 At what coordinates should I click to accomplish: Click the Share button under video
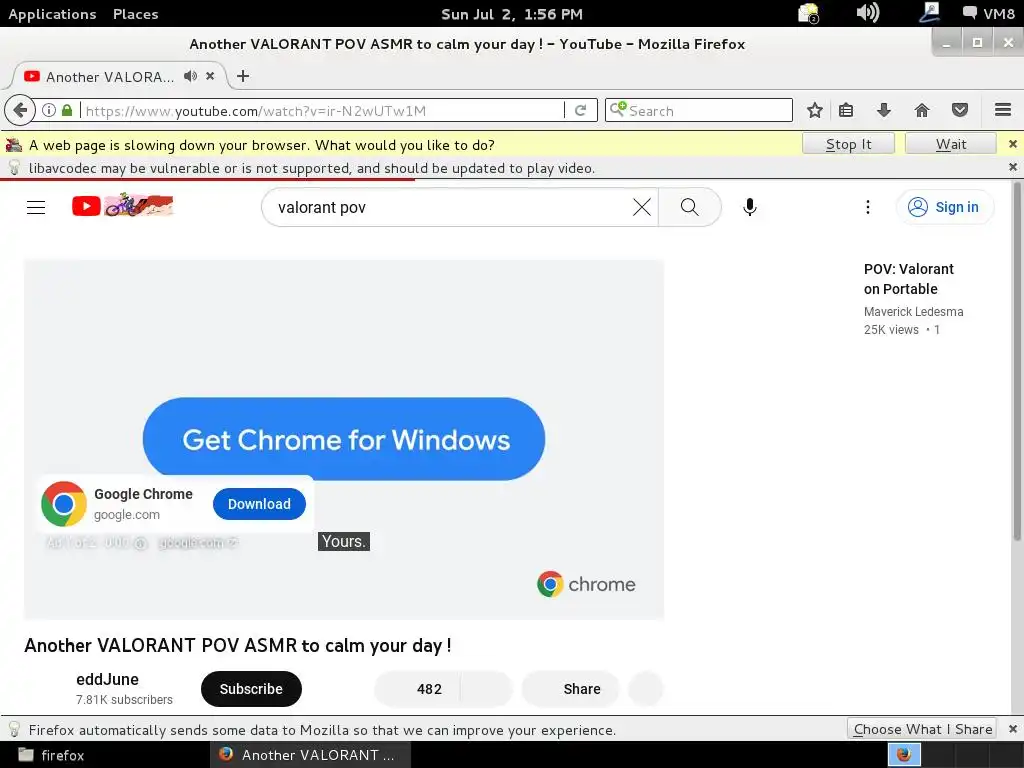pos(570,689)
